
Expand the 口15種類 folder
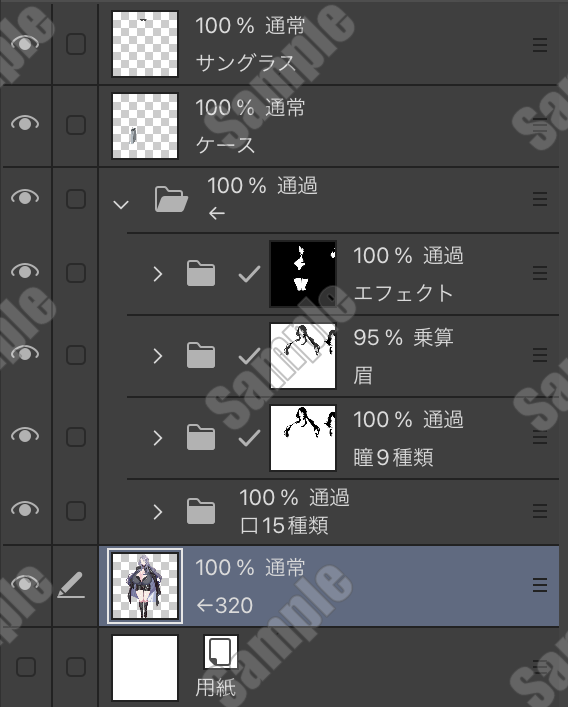[x=157, y=512]
